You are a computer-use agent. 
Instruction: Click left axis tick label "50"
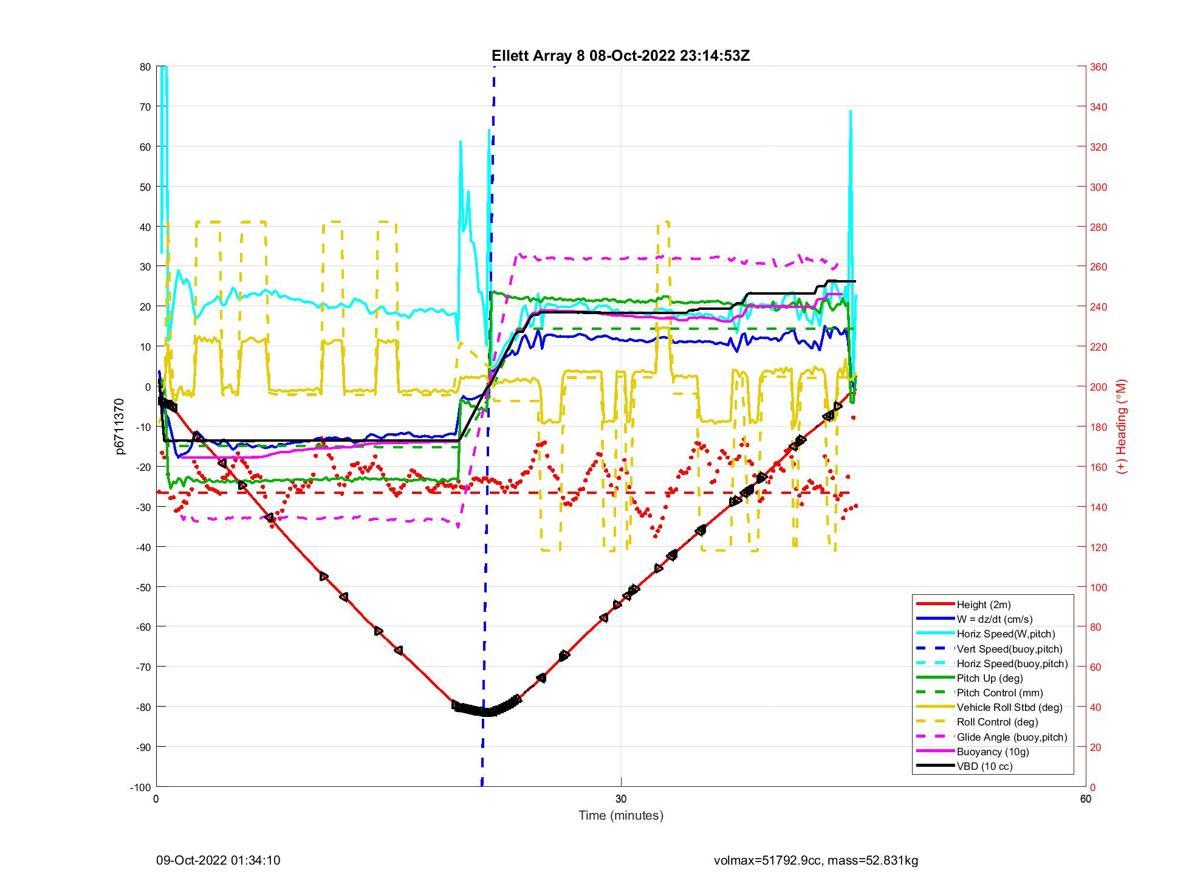pos(144,187)
